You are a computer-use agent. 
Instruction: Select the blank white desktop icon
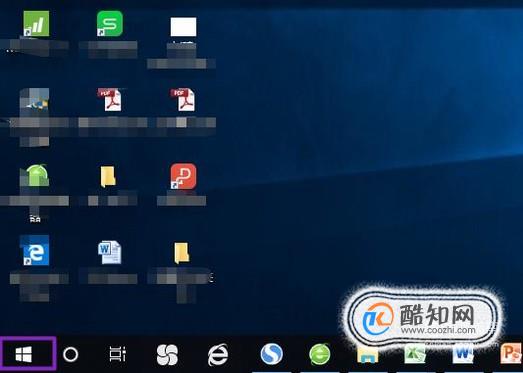point(183,27)
